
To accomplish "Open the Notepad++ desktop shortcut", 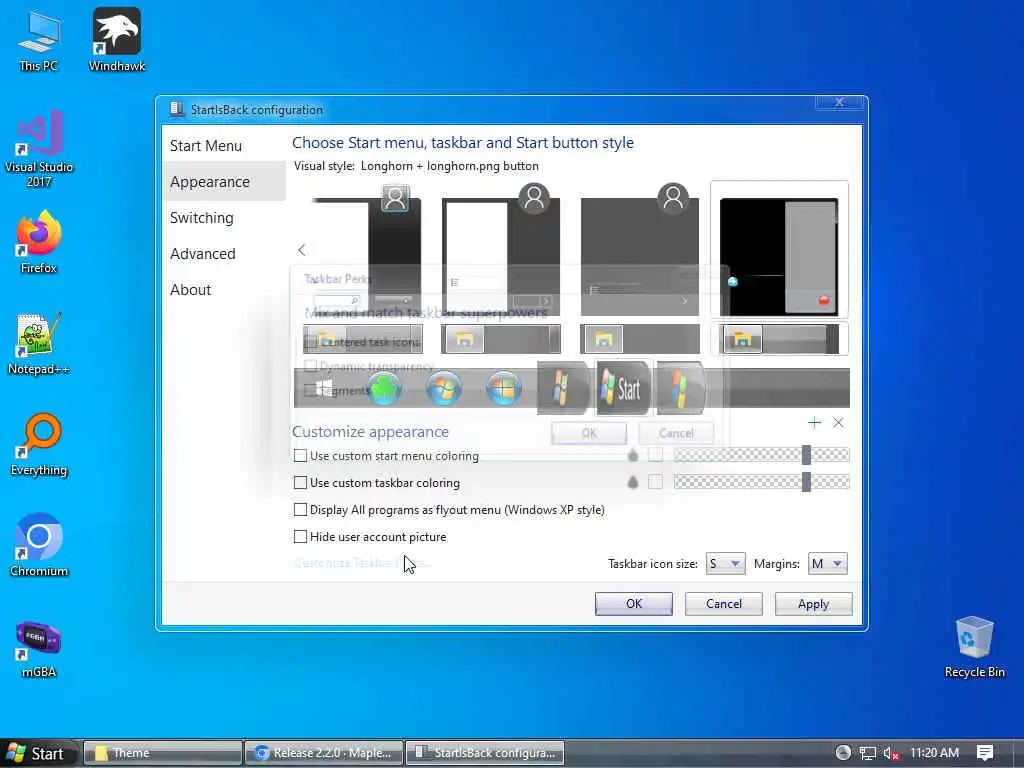I will coord(39,344).
